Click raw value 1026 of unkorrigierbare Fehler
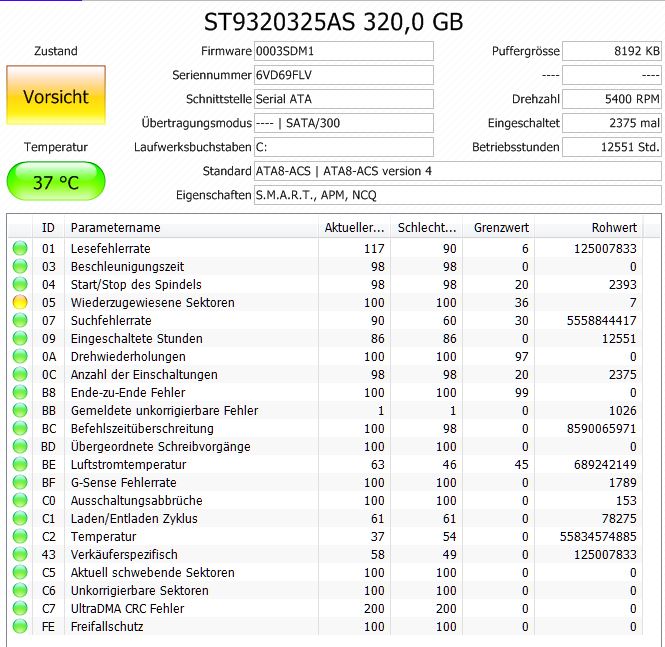Viewport: 665px width, 647px height. 622,410
